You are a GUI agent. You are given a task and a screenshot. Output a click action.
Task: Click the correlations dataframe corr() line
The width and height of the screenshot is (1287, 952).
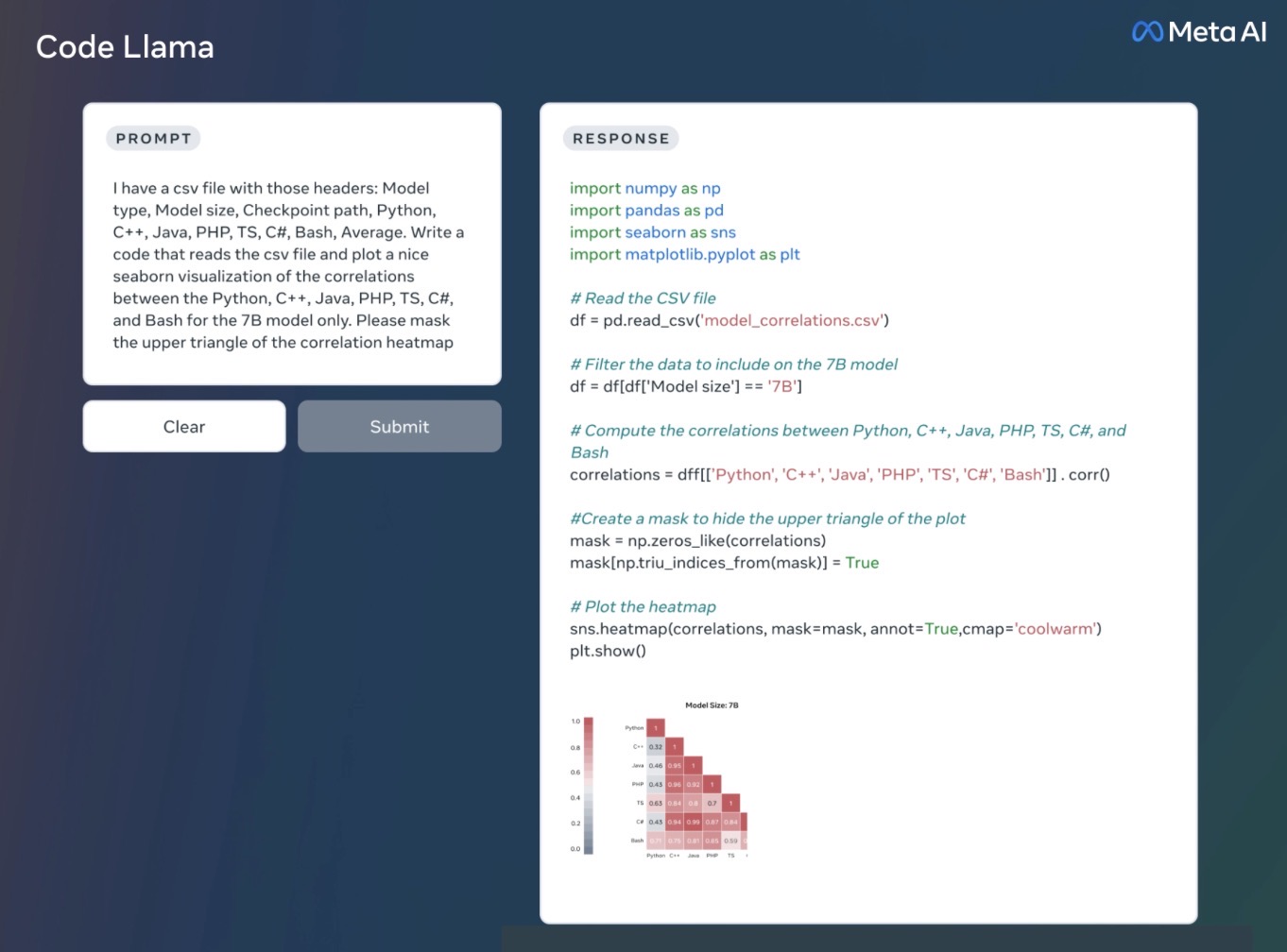[x=840, y=474]
